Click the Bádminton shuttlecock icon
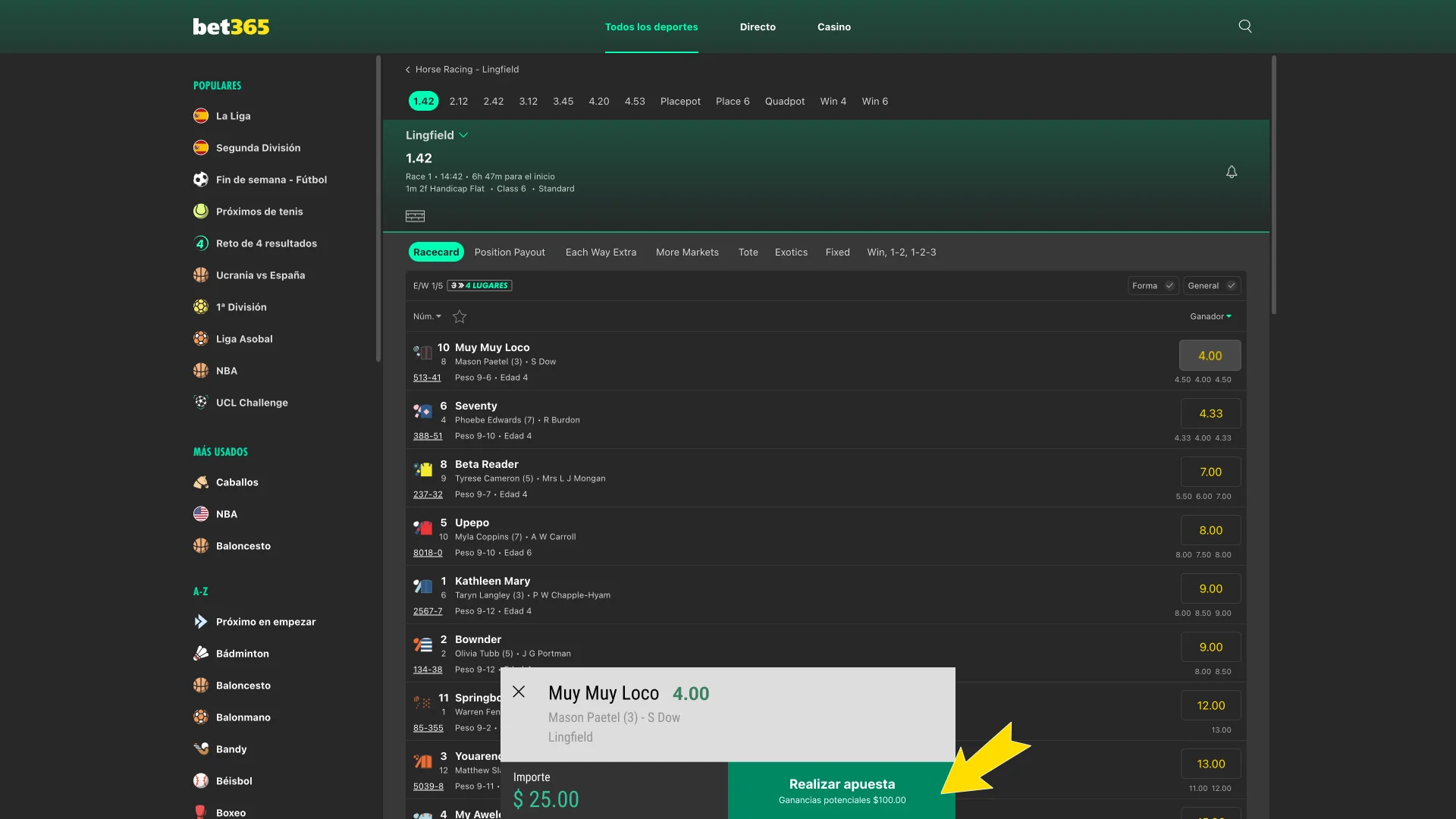Image resolution: width=1456 pixels, height=819 pixels. 200,653
